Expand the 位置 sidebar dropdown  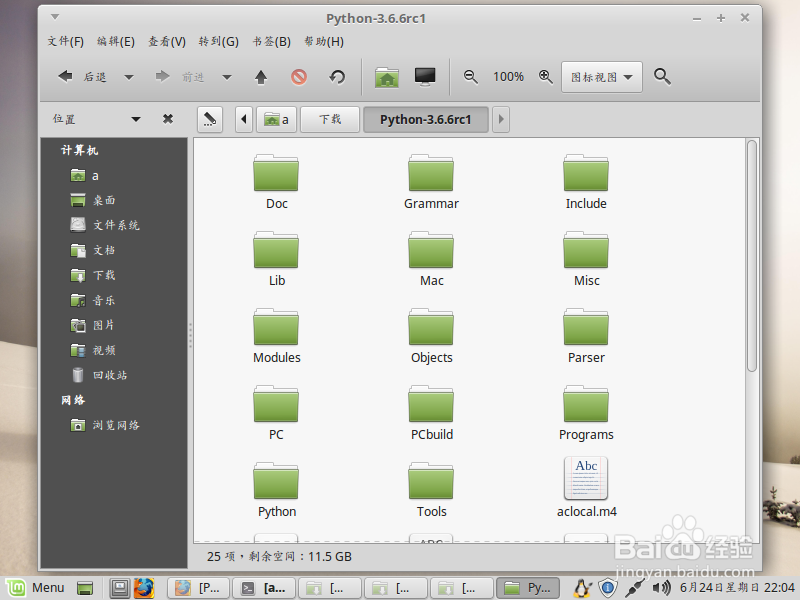(136, 118)
